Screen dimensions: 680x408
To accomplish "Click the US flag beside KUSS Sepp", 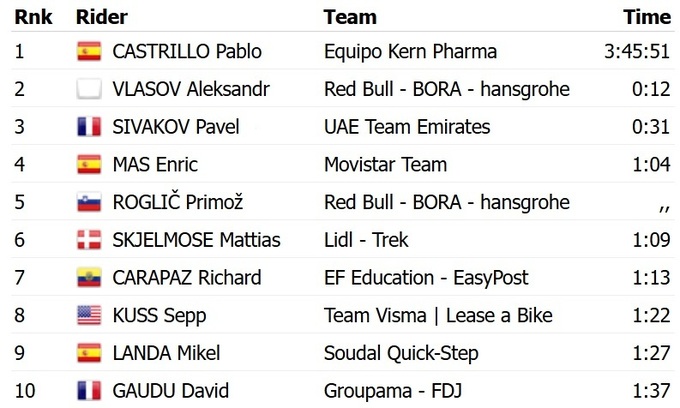I will click(89, 316).
